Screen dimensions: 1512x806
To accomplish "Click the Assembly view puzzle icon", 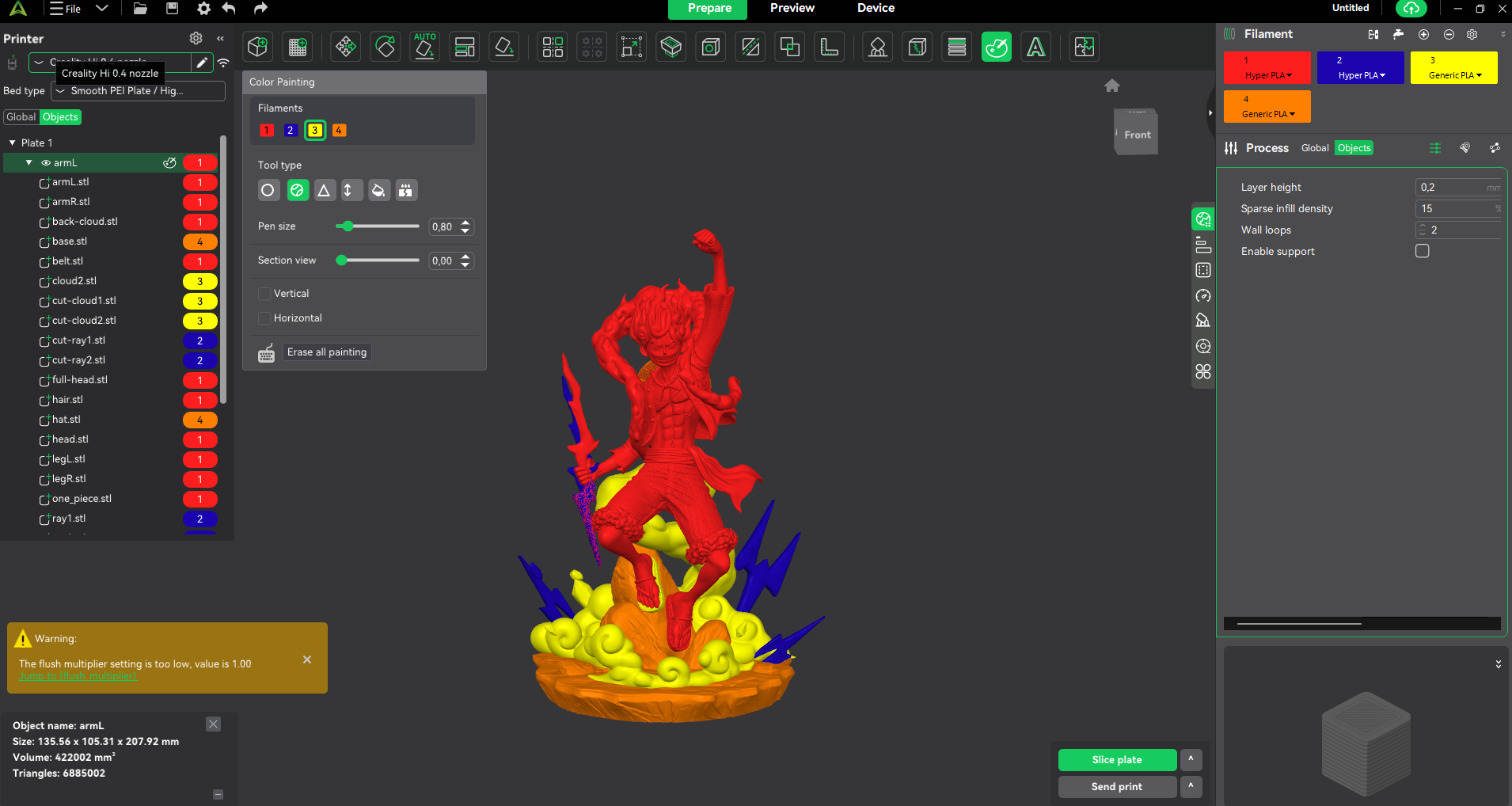I will coord(1085,47).
